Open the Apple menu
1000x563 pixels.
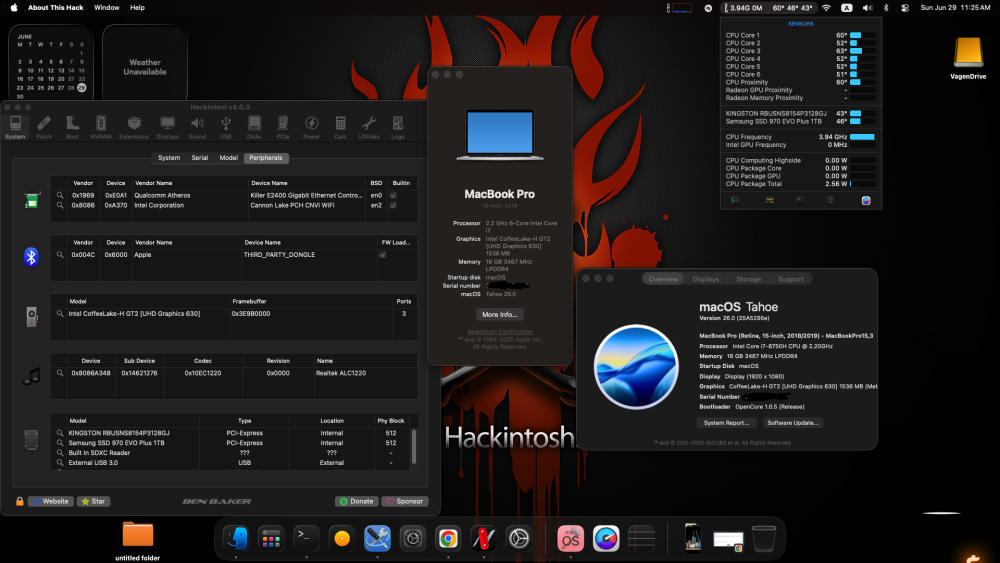coord(13,8)
